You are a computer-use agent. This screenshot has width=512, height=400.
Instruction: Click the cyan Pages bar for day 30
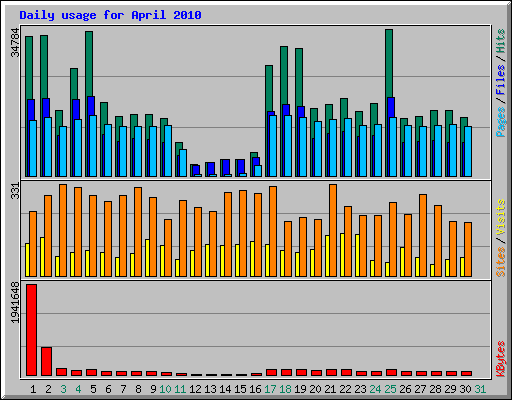(468, 151)
